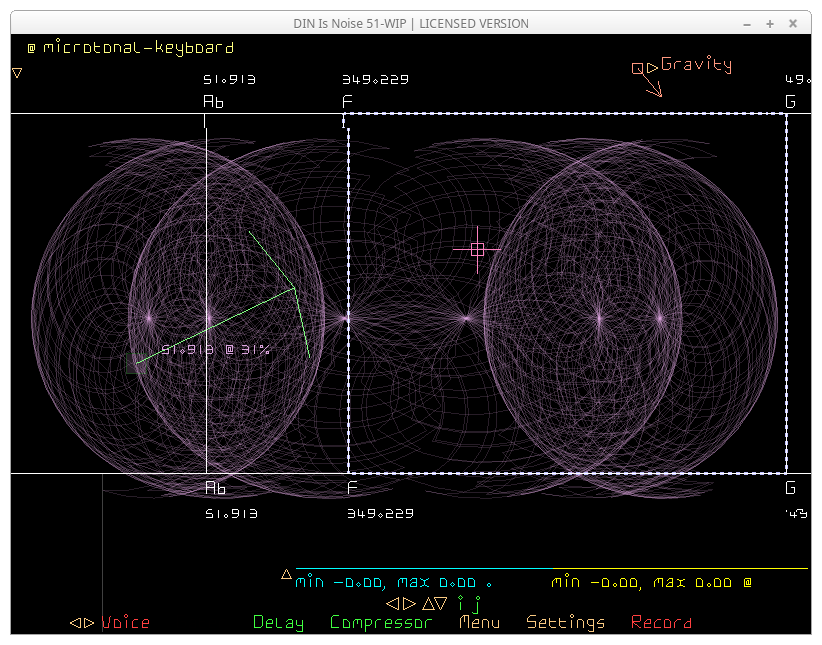Click the Gravity arrow tip handle
The image size is (822, 645).
click(x=659, y=95)
